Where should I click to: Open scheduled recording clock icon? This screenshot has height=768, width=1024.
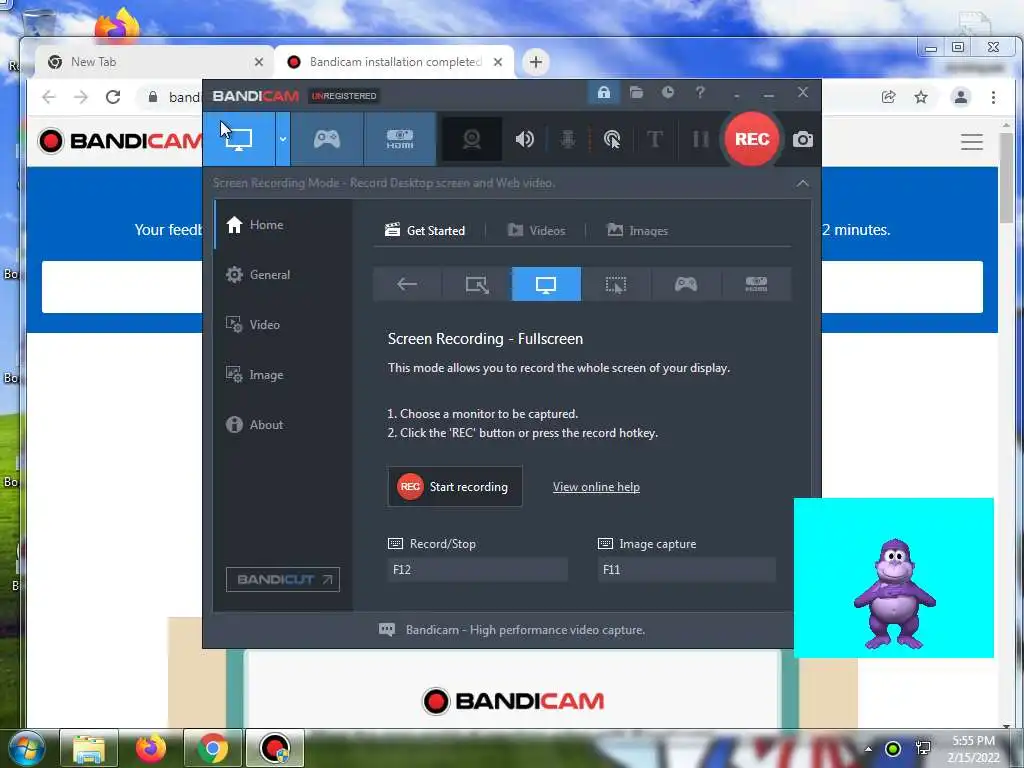tap(667, 93)
